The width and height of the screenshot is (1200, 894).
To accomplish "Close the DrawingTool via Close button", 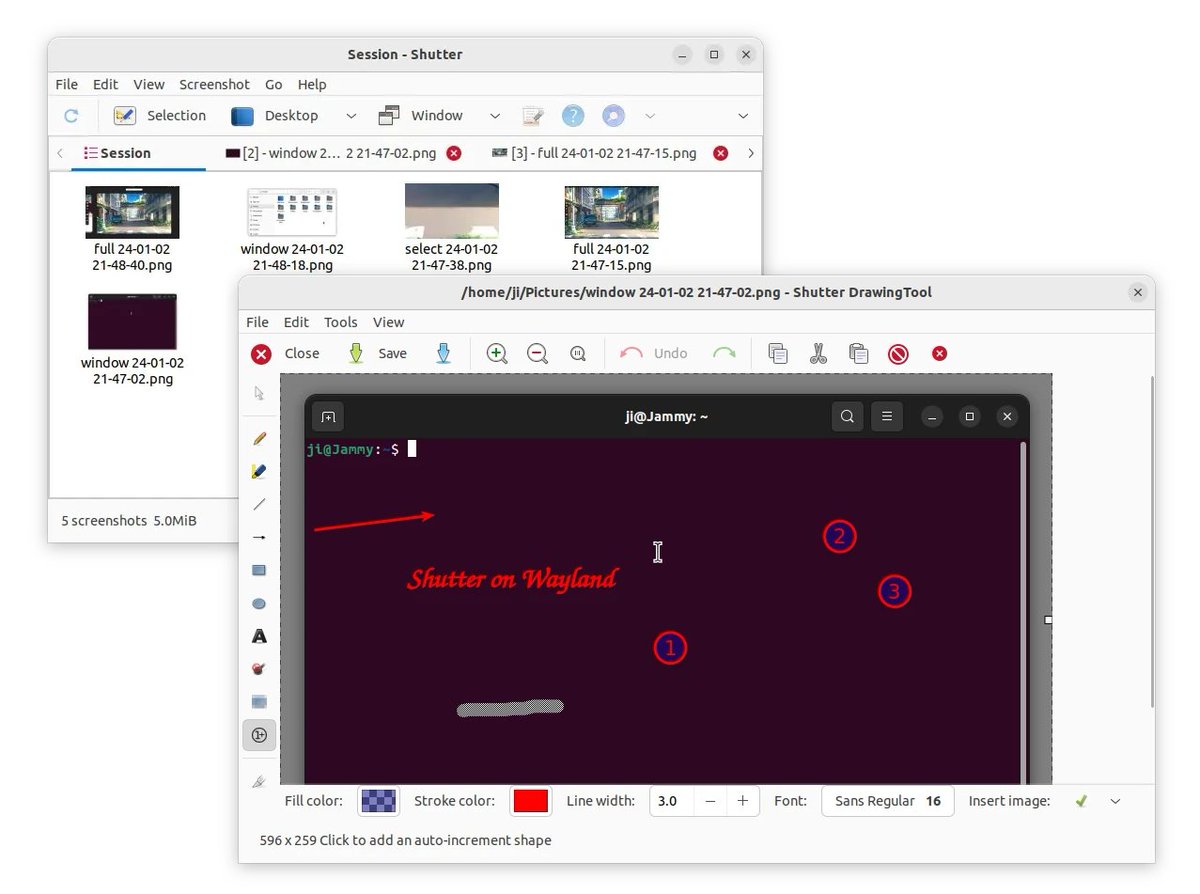I will click(x=287, y=353).
